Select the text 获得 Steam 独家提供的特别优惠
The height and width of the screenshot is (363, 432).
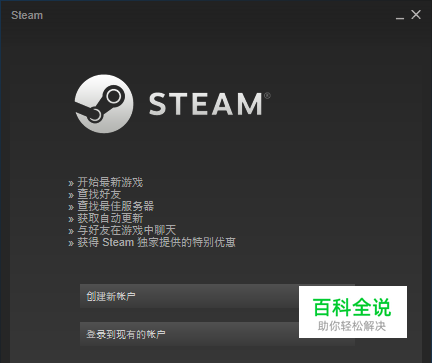click(157, 242)
